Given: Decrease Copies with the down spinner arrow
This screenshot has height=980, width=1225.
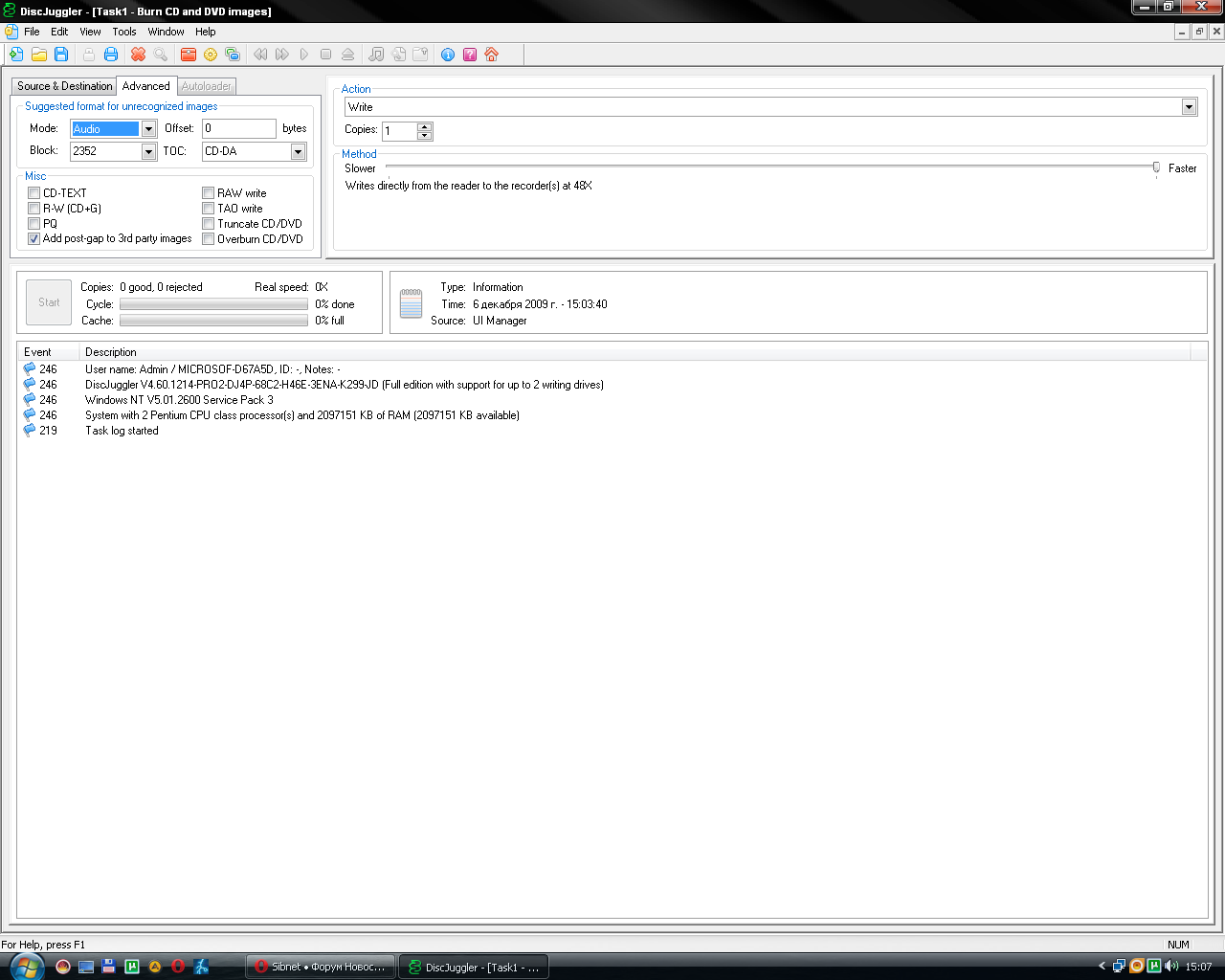Looking at the screenshot, I should tap(425, 135).
